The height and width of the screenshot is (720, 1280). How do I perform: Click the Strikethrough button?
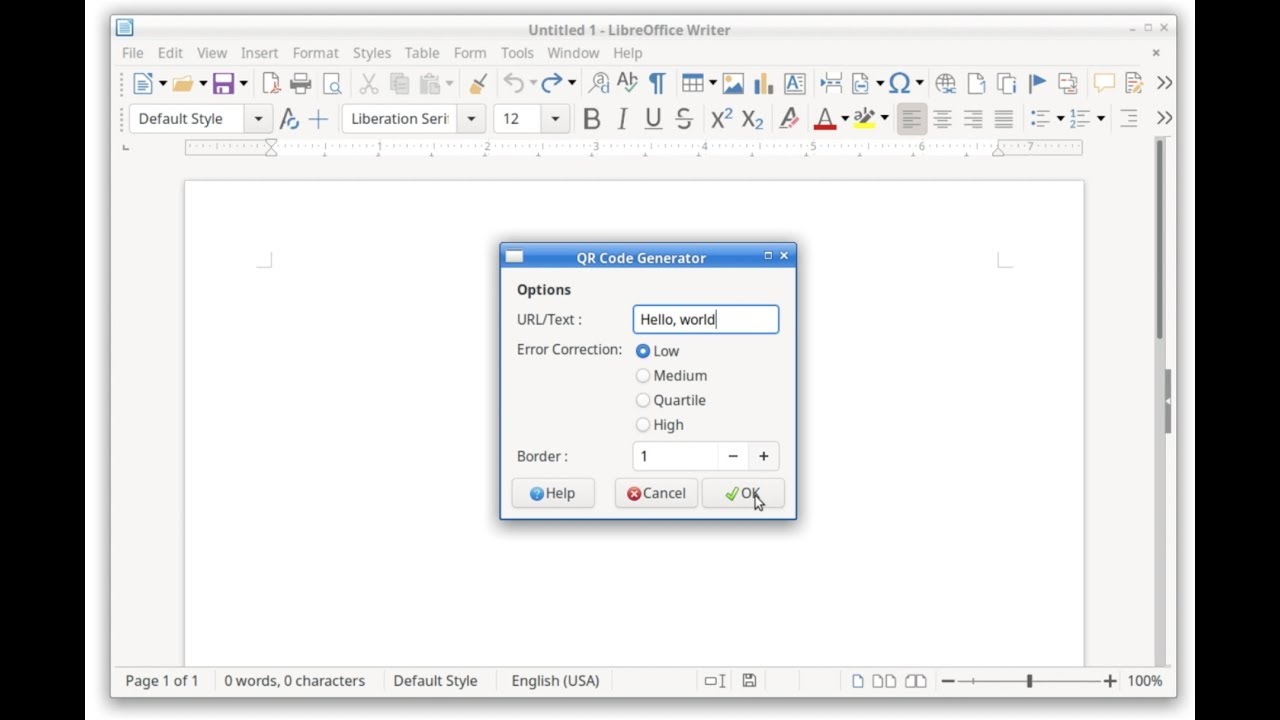(x=684, y=119)
